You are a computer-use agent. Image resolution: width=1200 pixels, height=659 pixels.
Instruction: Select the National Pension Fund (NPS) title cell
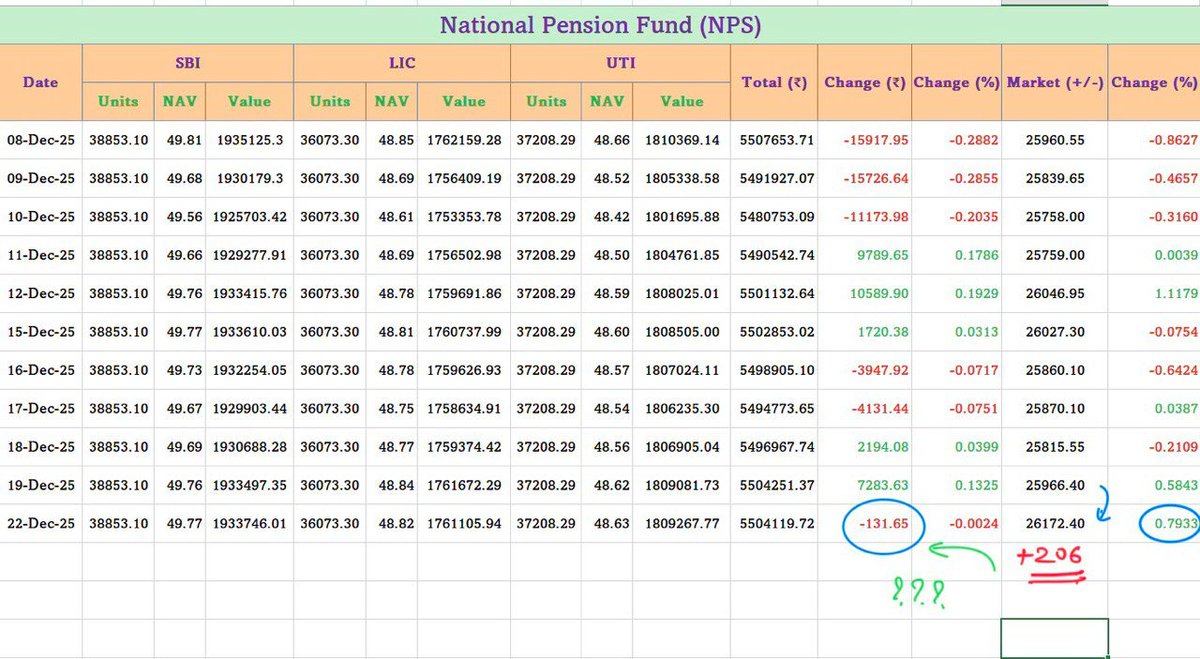coord(600,24)
